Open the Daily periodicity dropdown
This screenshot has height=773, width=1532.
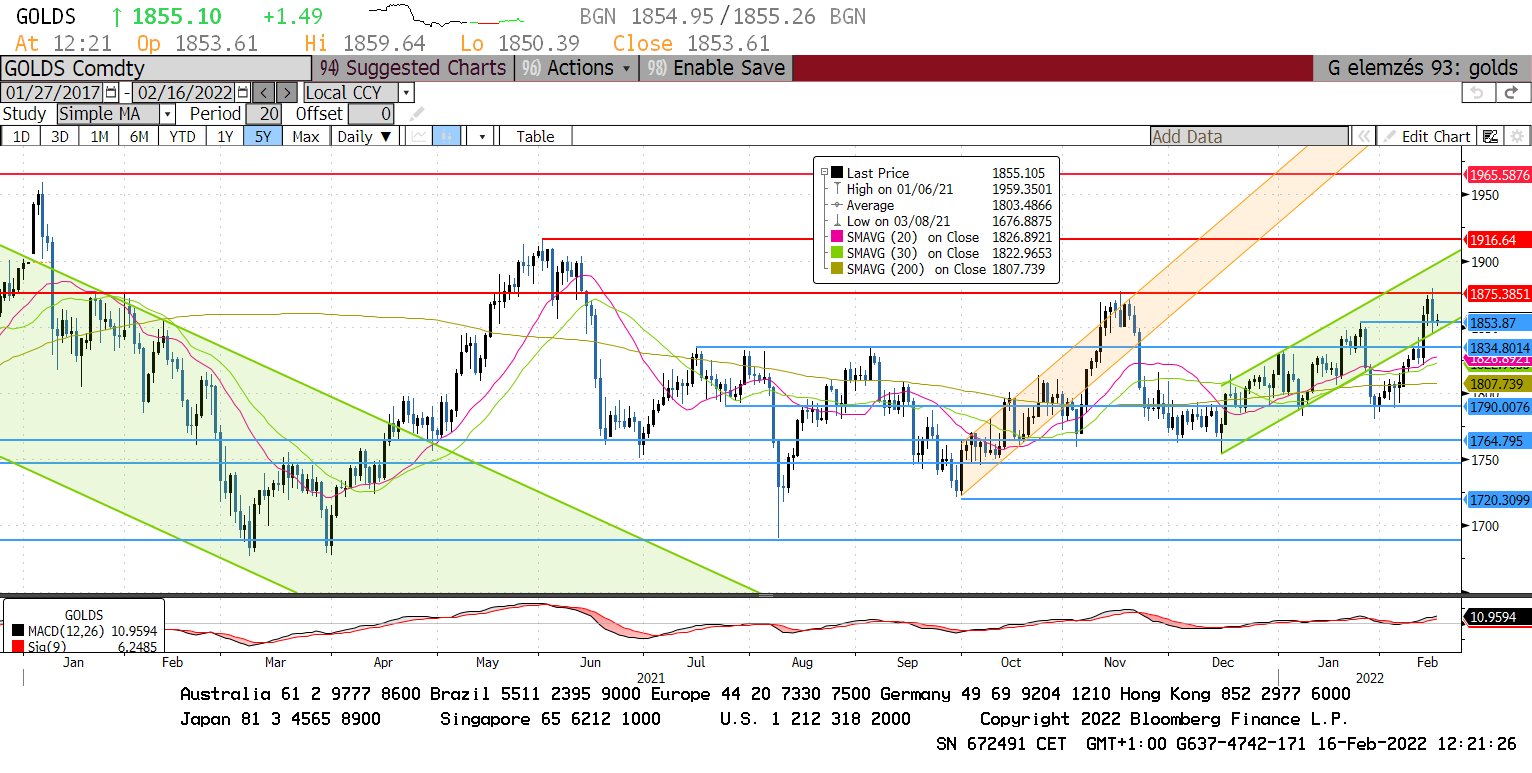pyautogui.click(x=364, y=136)
